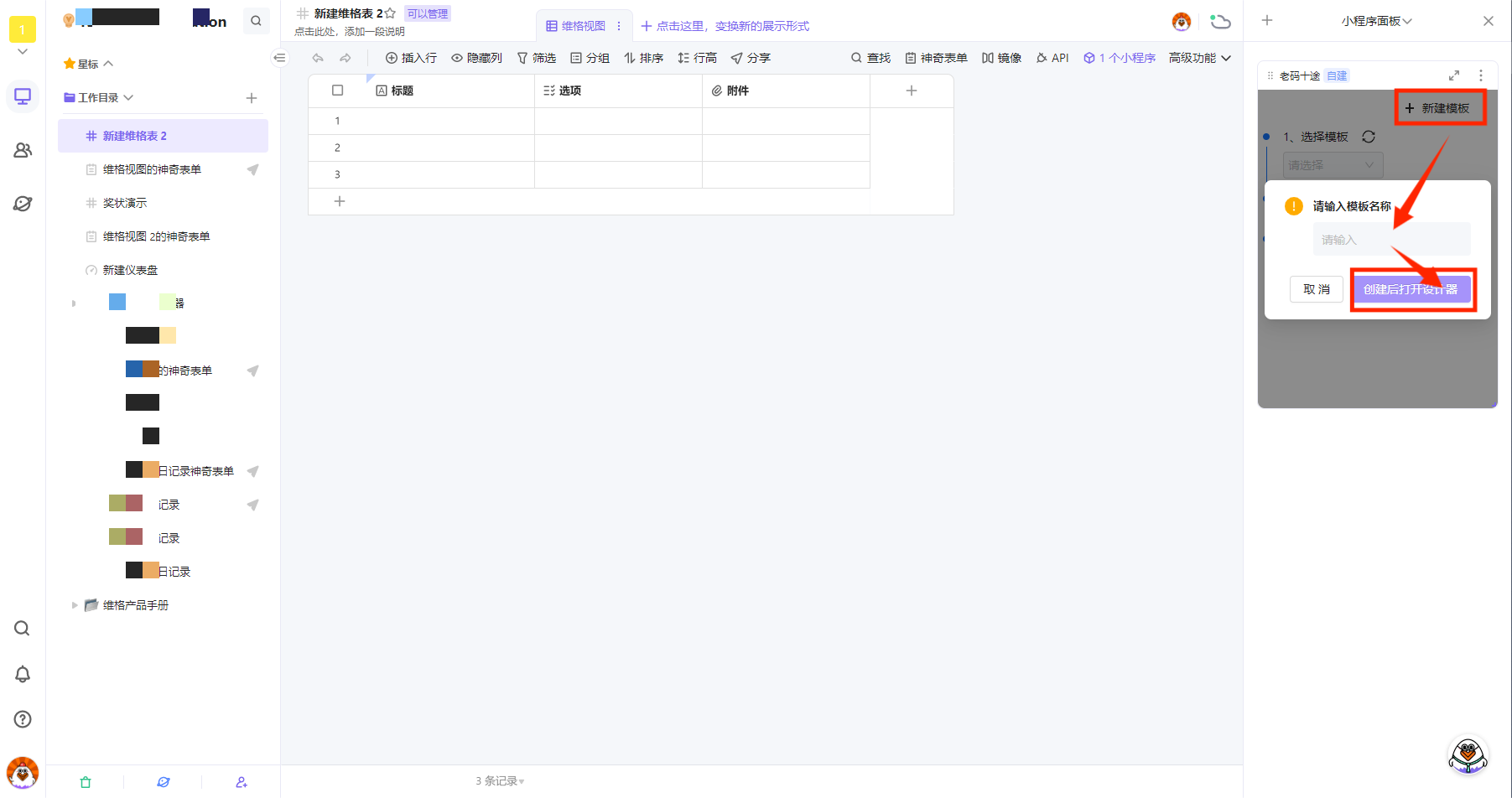Screen dimensions: 1512x798
Task: Collapse the sidebar with the toggle icon
Action: pyautogui.click(x=280, y=58)
